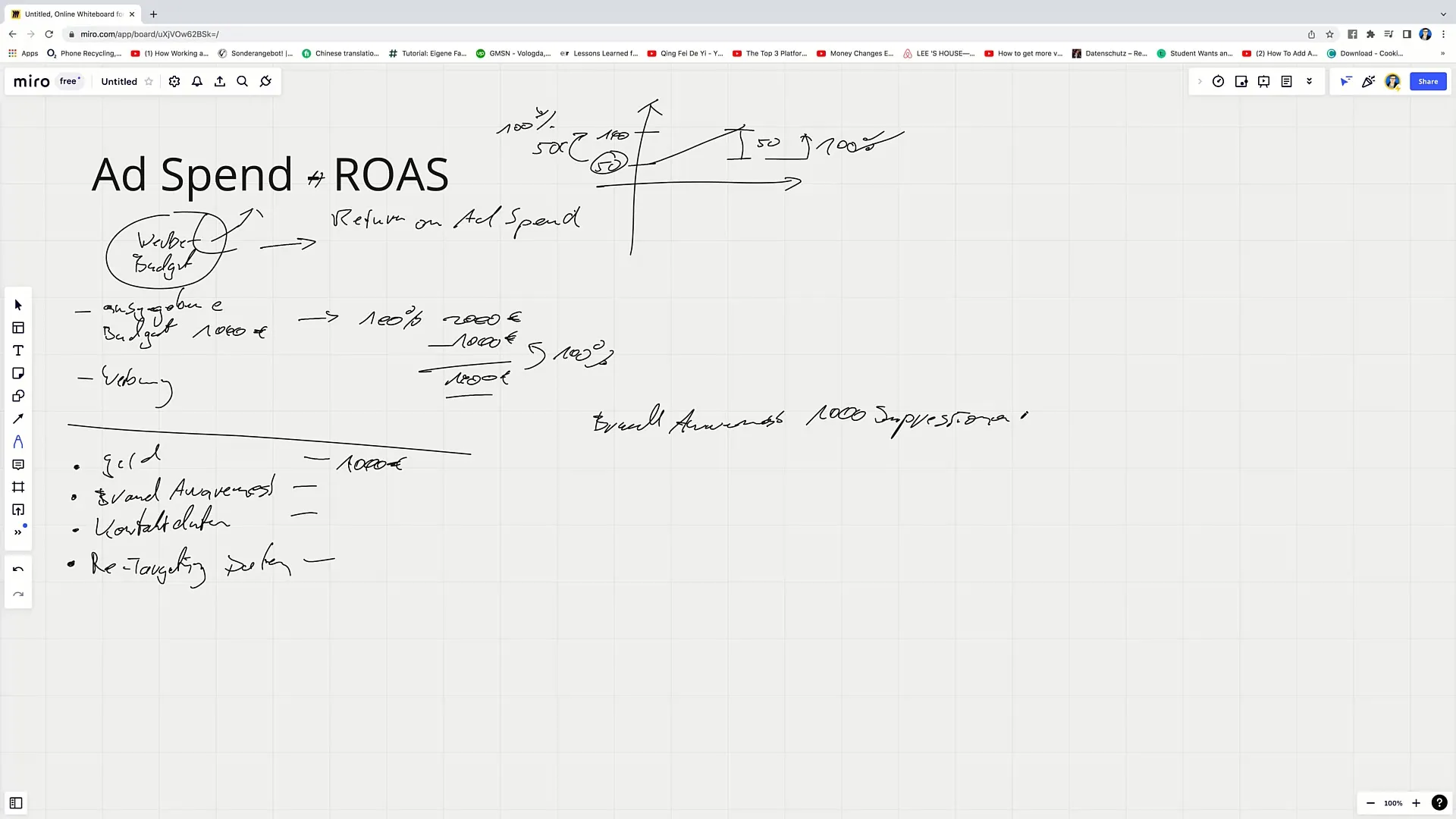Select the Pen/Draw tool in sidebar
Viewport: 1456px width, 819px height.
pyautogui.click(x=18, y=419)
